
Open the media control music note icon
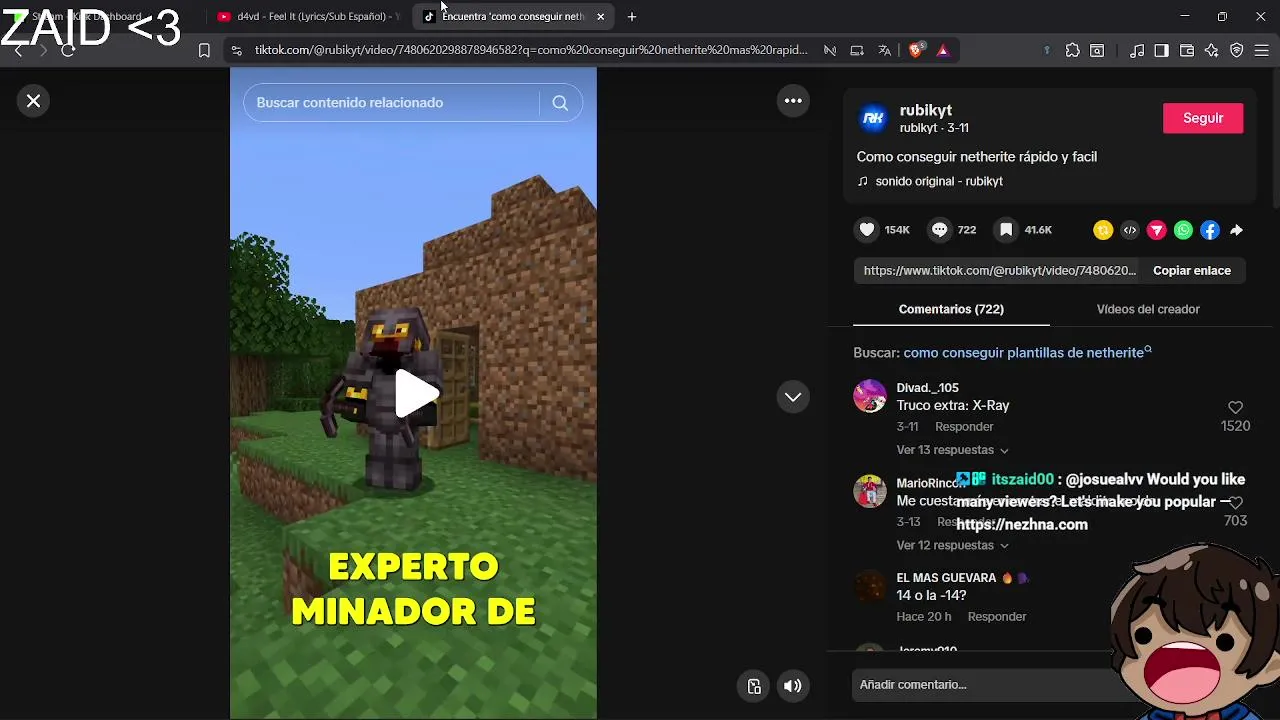click(x=1137, y=50)
